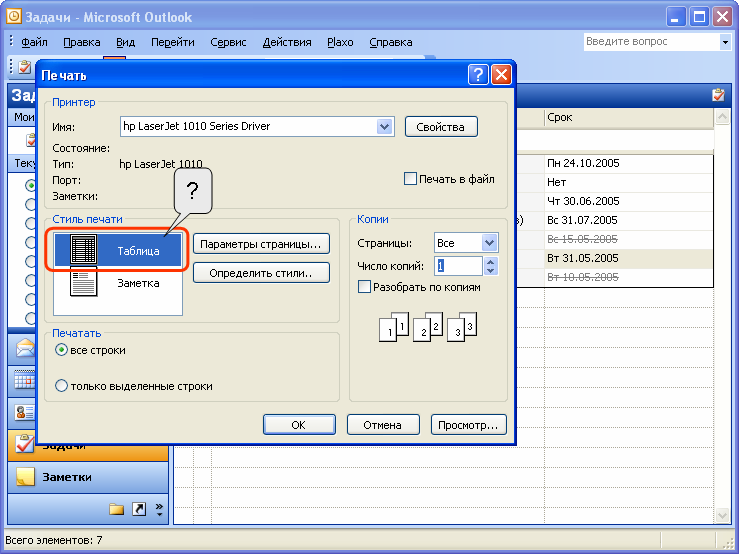The width and height of the screenshot is (739, 554).
Task: Click the Срок column header
Action: 629,117
